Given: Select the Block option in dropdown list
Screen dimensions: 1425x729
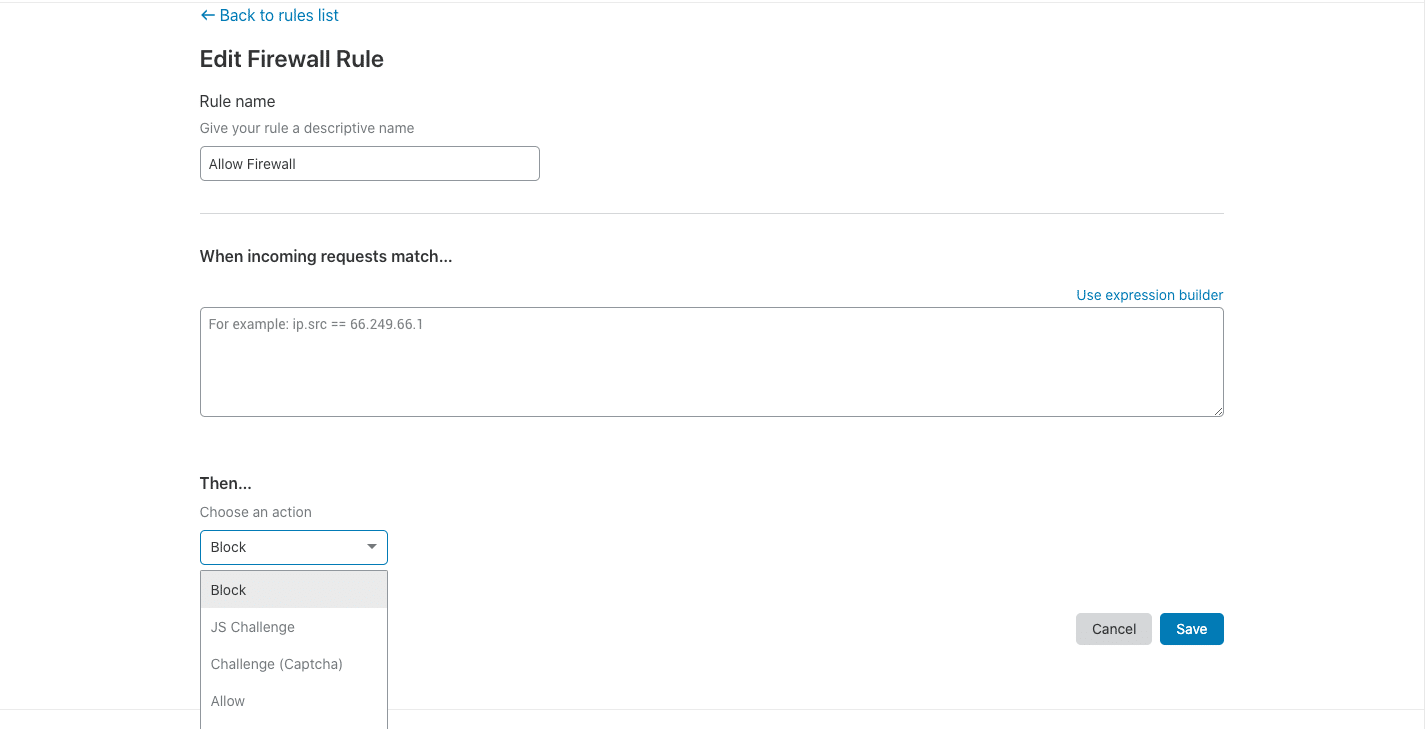Looking at the screenshot, I should 294,590.
